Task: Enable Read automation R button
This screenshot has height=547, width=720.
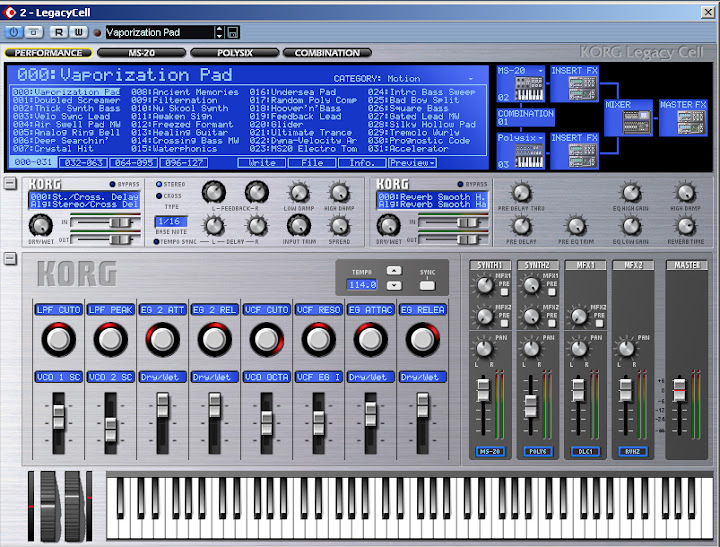Action: (58, 32)
